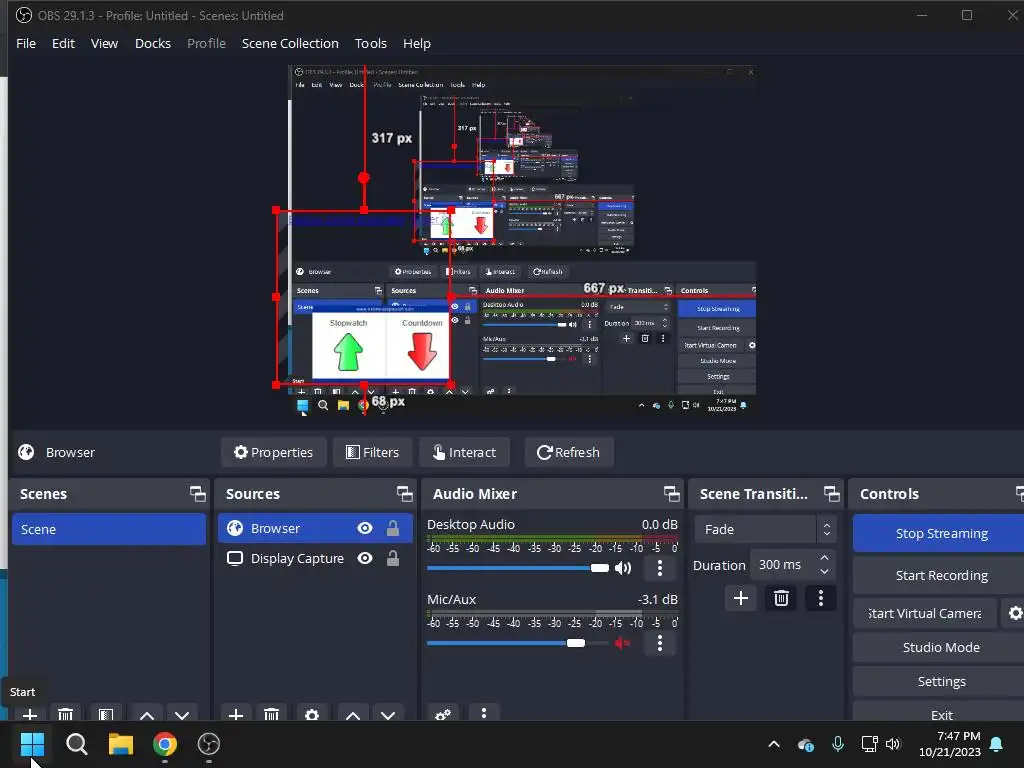Remove selected scene with trash icon

[x=65, y=714]
